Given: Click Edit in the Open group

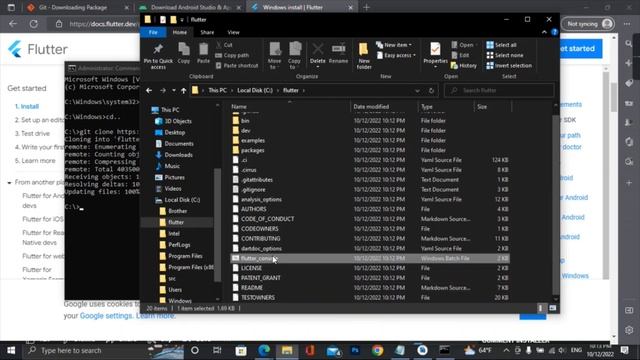Looking at the screenshot, I should click(460, 55).
